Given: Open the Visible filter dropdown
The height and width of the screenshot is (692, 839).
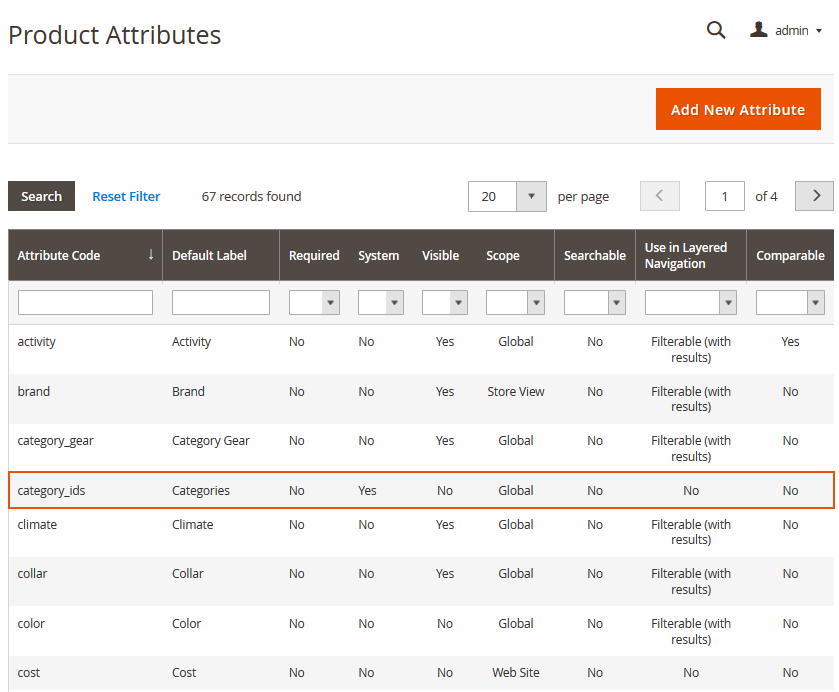Looking at the screenshot, I should 444,303.
